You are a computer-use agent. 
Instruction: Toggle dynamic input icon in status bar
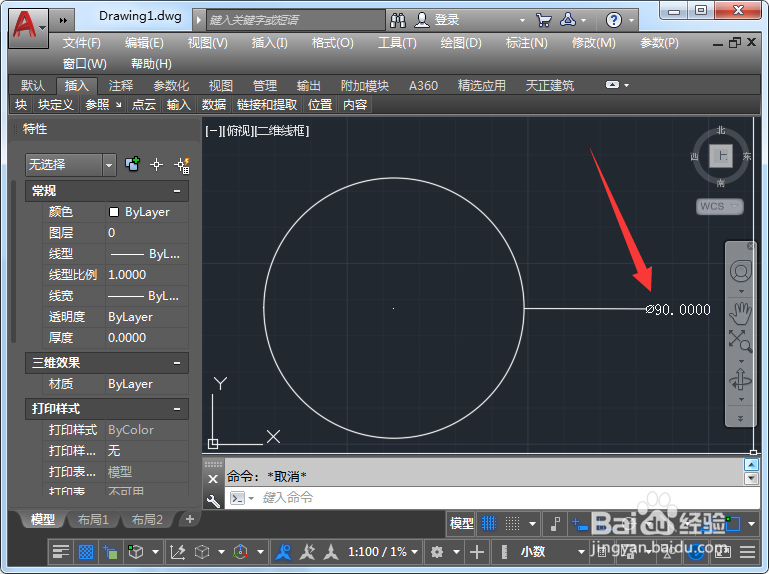(x=580, y=525)
